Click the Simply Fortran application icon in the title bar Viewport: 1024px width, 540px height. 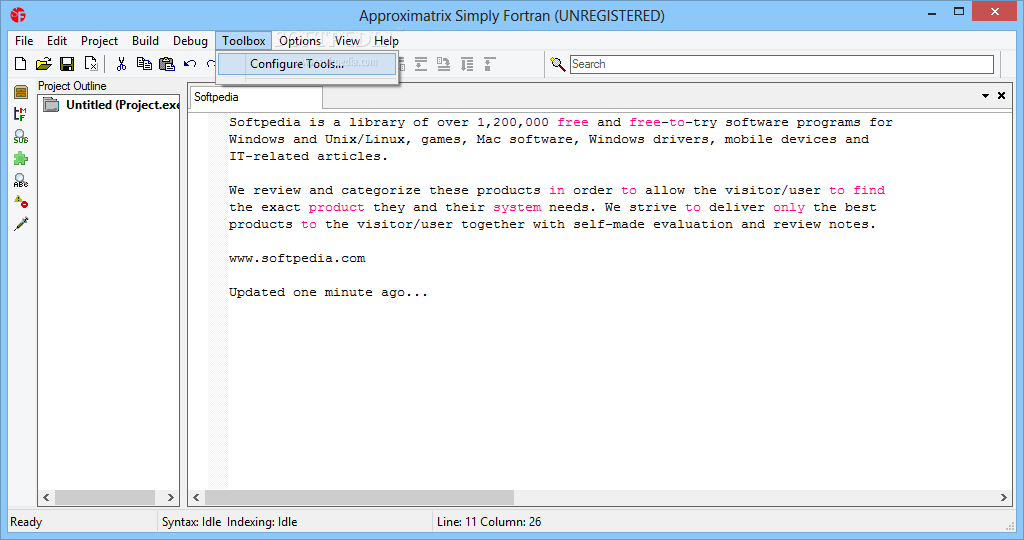pos(18,15)
